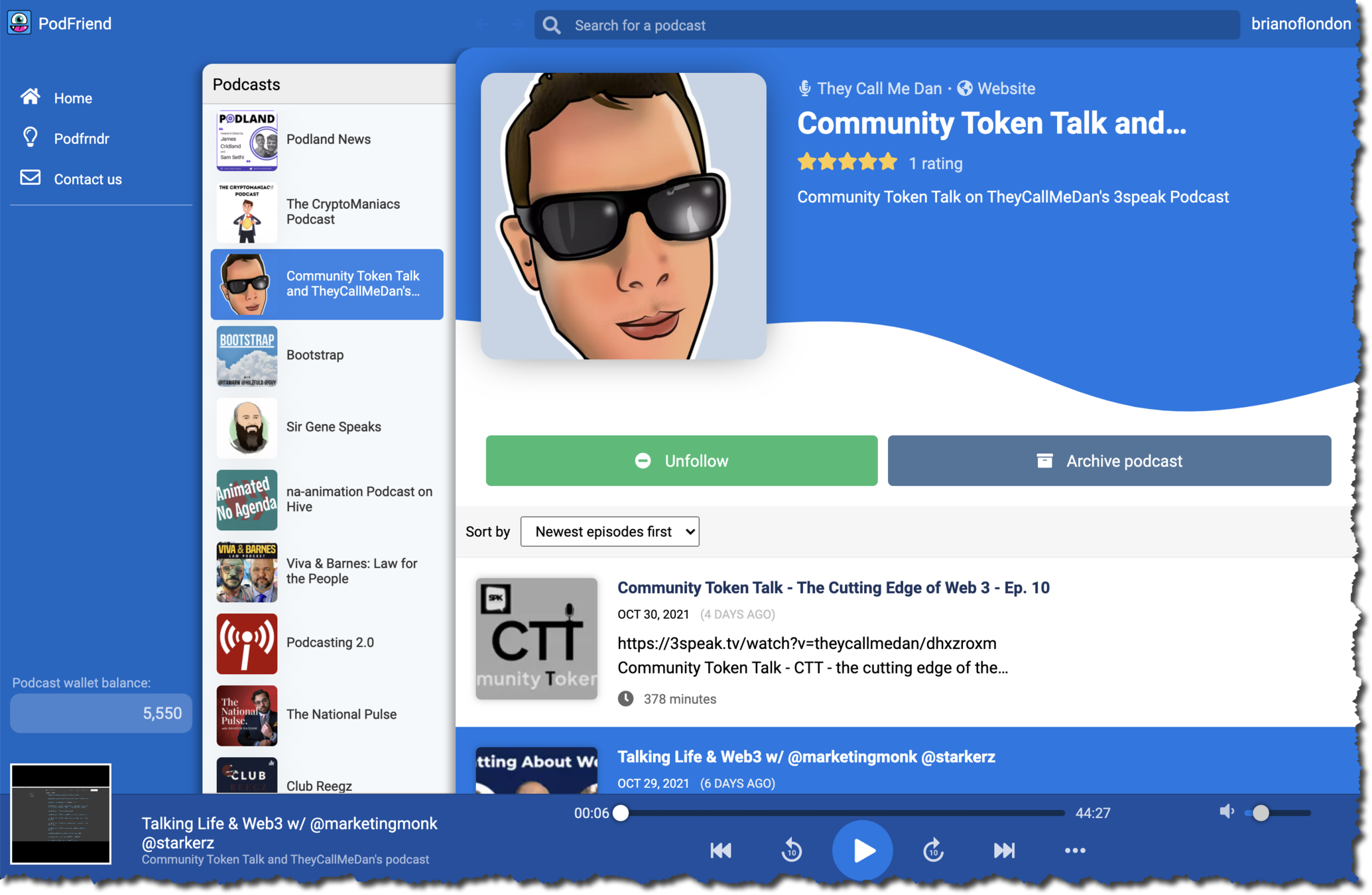Select Podcasting 2.0 in podcast list
Screen dimensions: 1372x895
pos(330,642)
